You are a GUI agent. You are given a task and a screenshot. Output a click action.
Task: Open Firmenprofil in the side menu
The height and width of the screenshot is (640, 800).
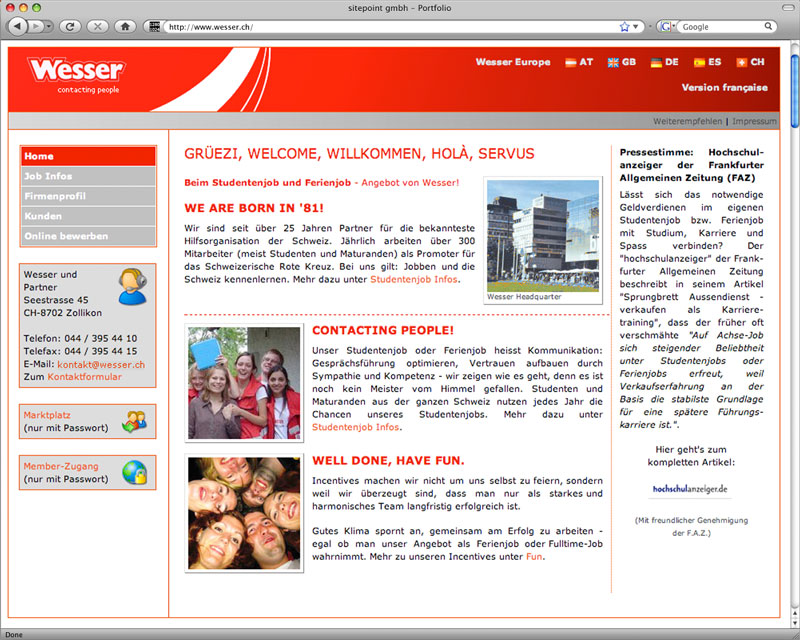pyautogui.click(x=88, y=196)
